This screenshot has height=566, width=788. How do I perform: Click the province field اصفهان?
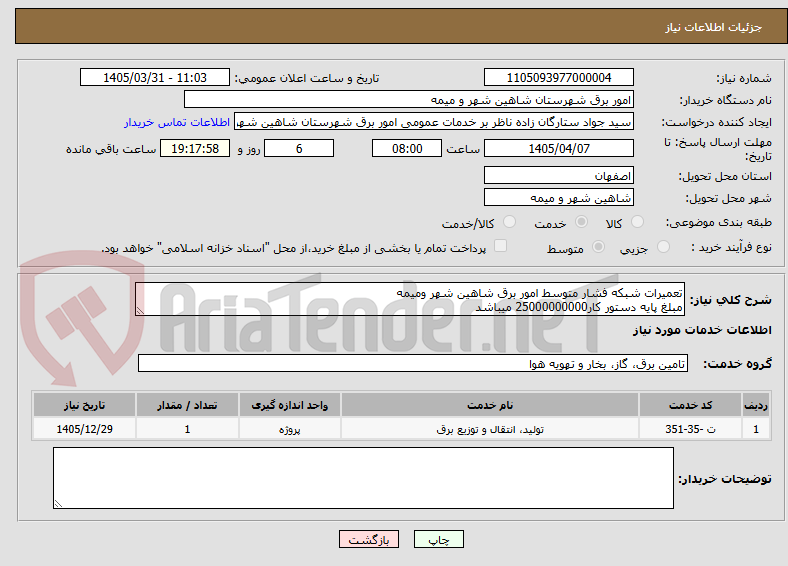(558, 175)
